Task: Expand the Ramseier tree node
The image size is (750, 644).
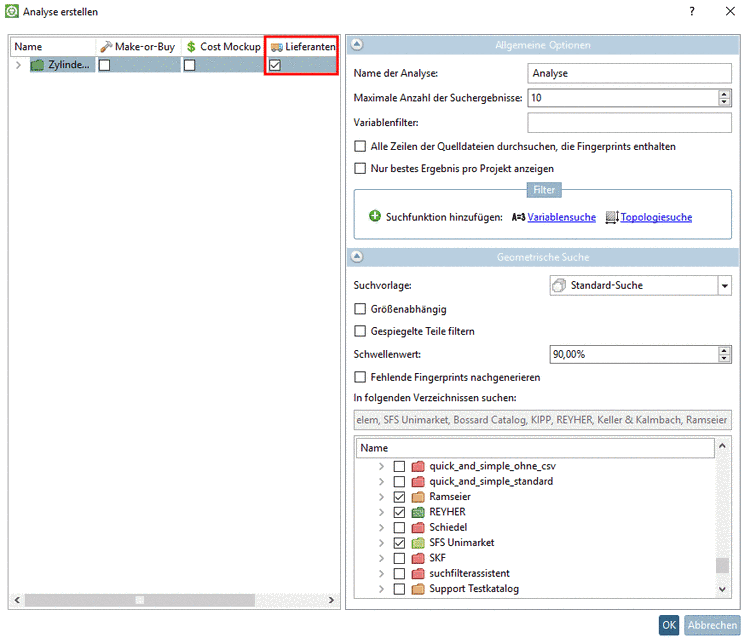Action: (x=381, y=497)
